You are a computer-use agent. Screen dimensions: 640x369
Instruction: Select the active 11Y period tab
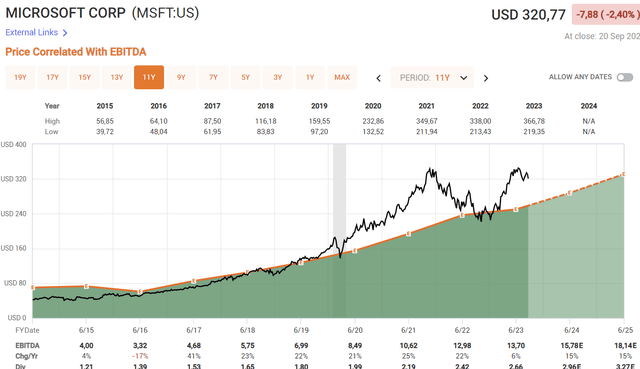point(149,77)
